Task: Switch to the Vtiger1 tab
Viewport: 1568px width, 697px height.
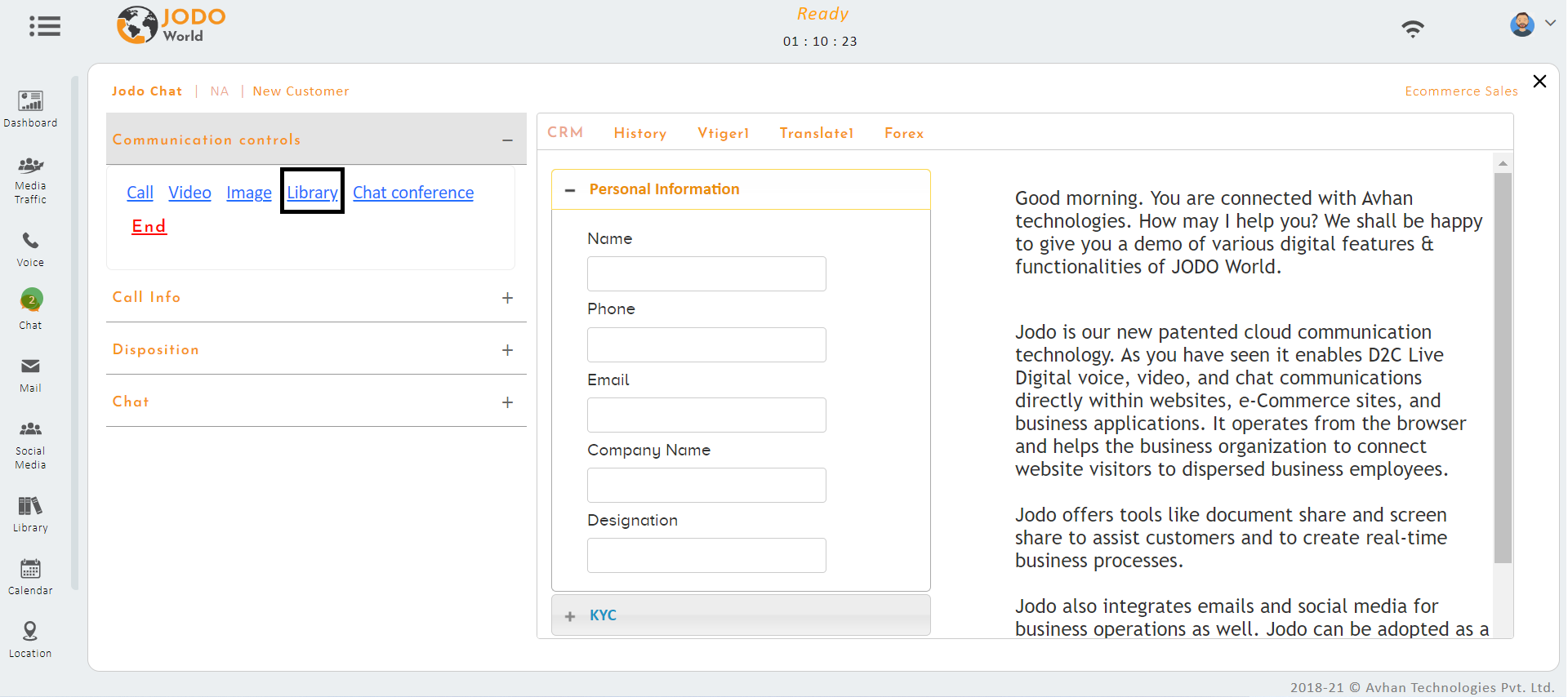Action: point(723,133)
